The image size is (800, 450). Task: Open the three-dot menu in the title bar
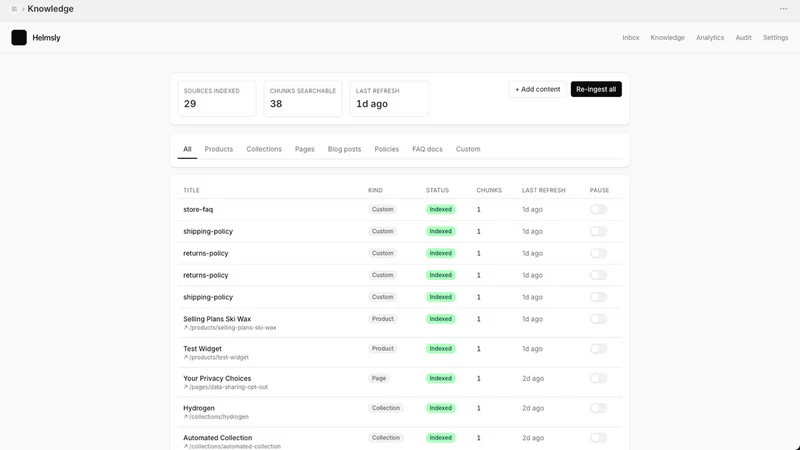tap(783, 9)
